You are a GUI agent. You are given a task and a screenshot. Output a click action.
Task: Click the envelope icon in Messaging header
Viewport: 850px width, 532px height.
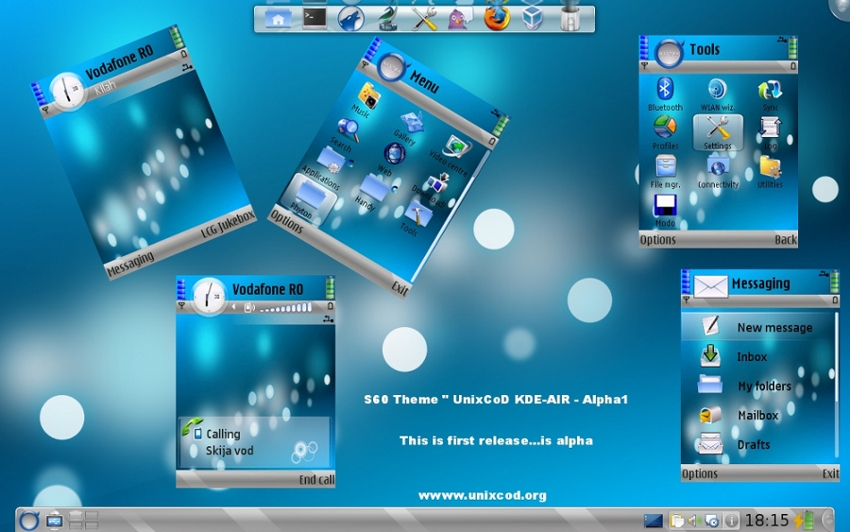[711, 286]
